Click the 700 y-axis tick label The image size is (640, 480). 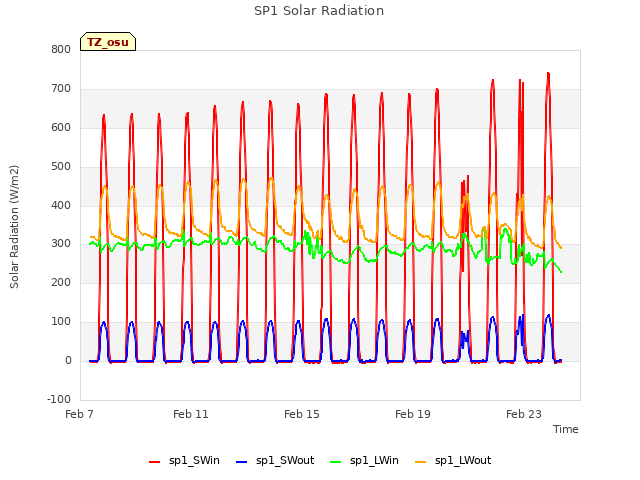click(x=61, y=89)
